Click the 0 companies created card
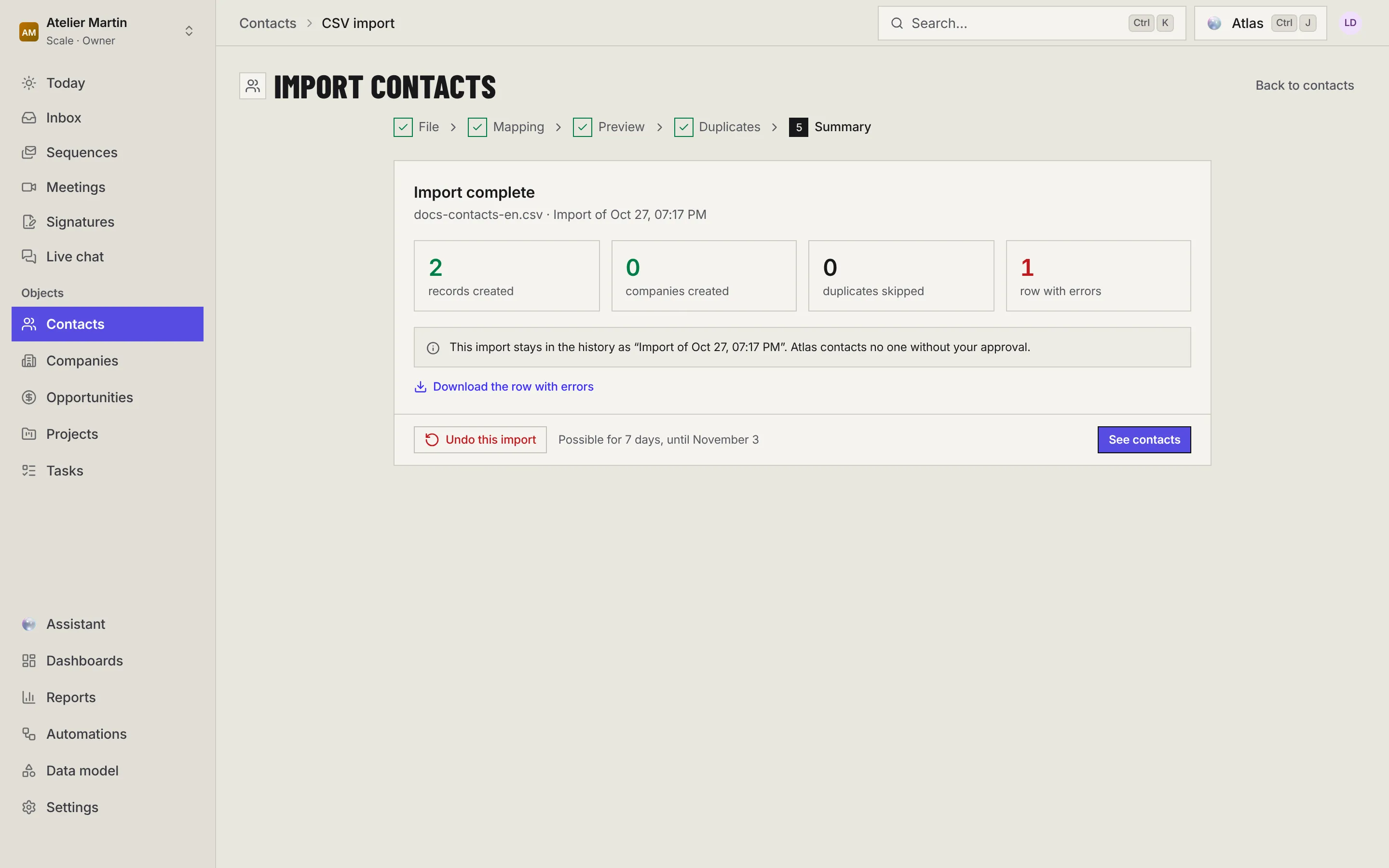 coord(704,276)
